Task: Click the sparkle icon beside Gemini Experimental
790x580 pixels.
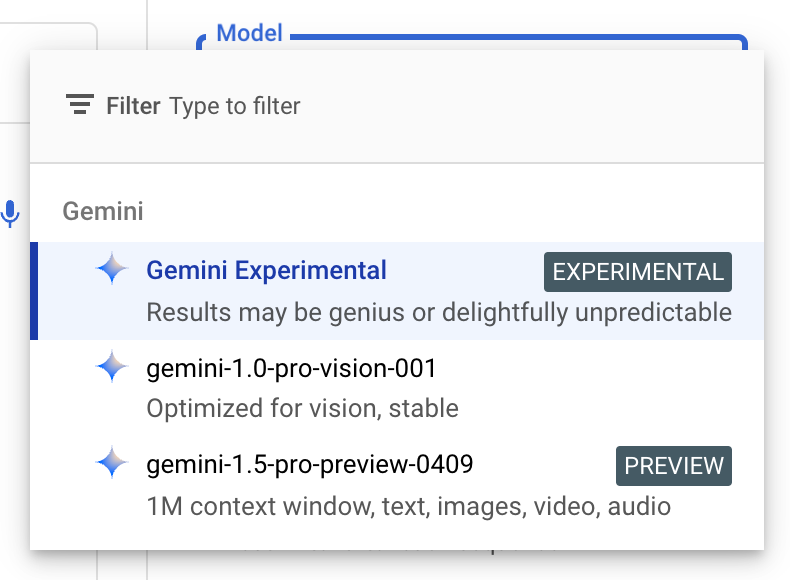Action: click(112, 269)
